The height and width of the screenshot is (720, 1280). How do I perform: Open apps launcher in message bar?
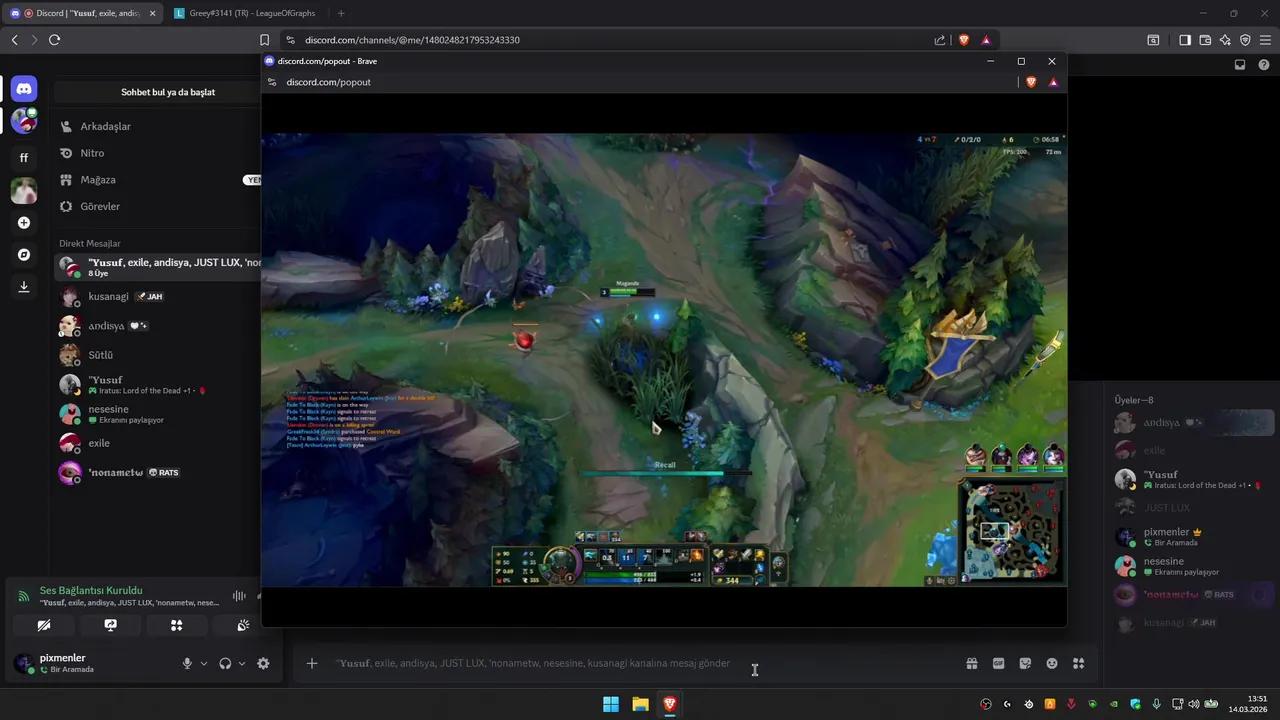[1078, 663]
